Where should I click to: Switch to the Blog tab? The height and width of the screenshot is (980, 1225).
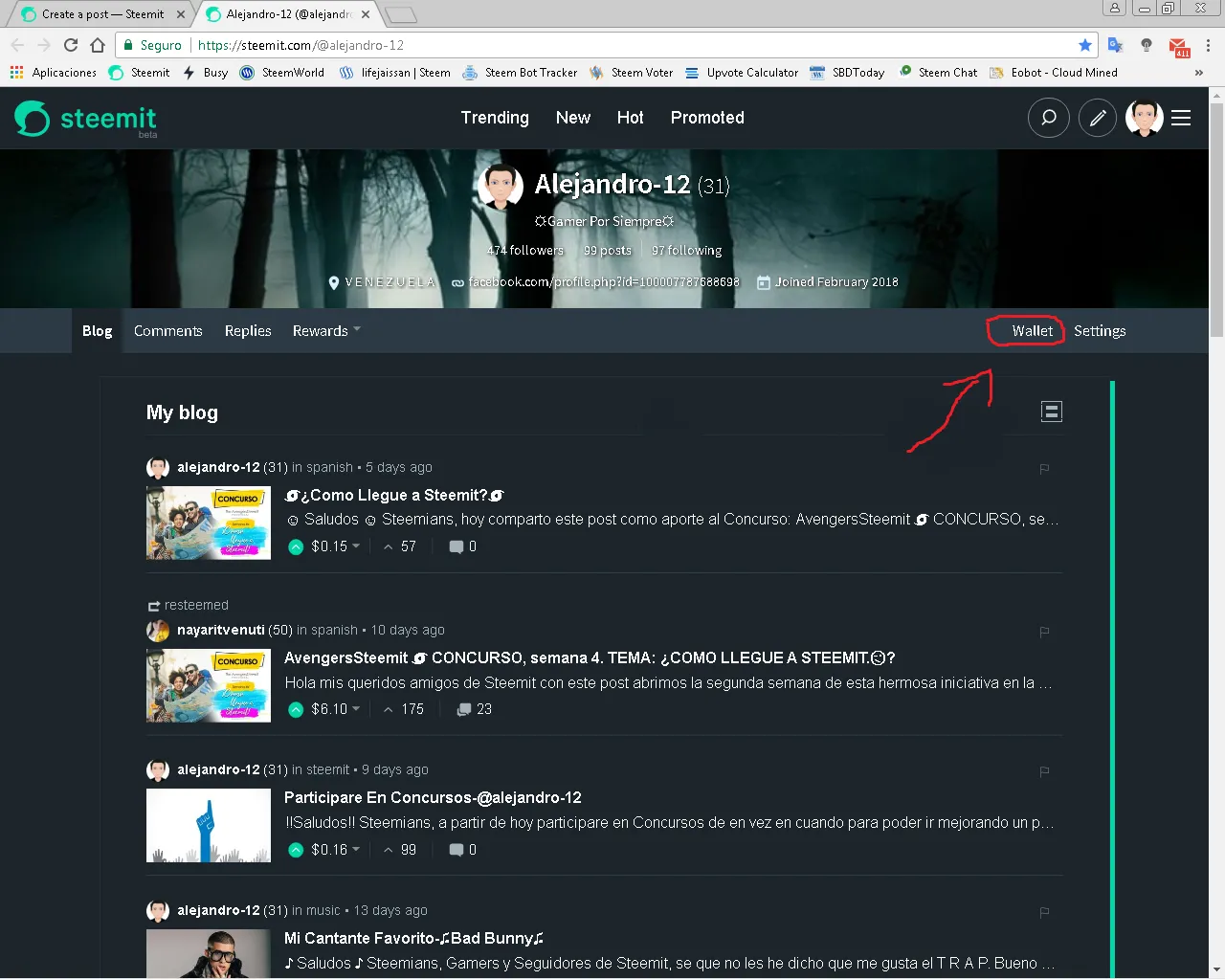(97, 331)
